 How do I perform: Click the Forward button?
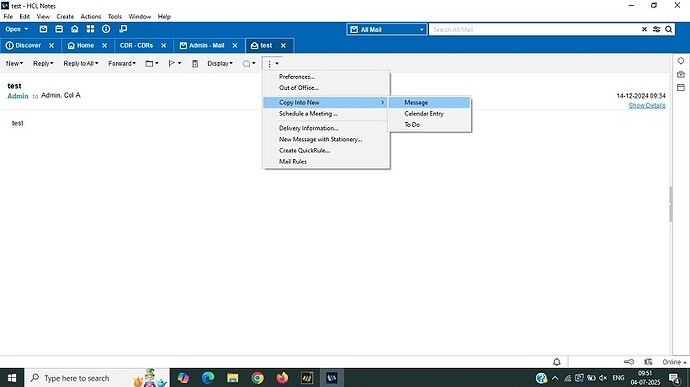122,63
